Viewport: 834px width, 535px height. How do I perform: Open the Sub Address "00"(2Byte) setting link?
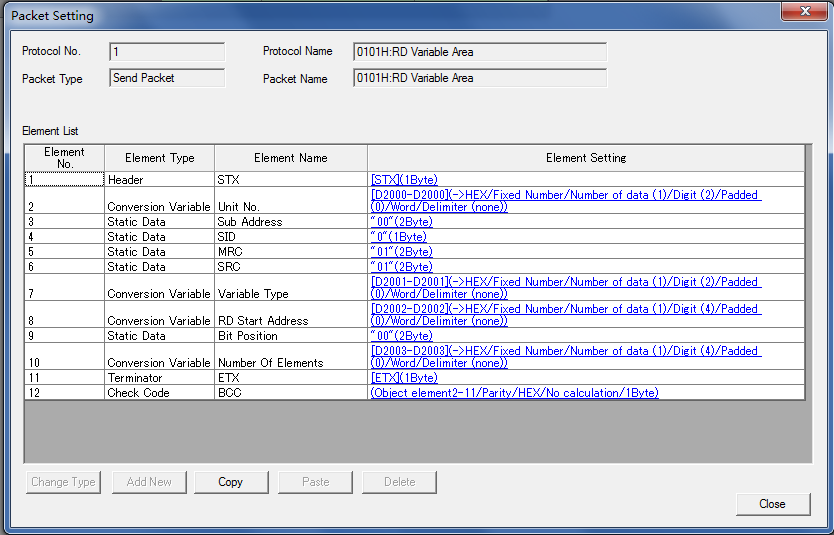point(401,222)
